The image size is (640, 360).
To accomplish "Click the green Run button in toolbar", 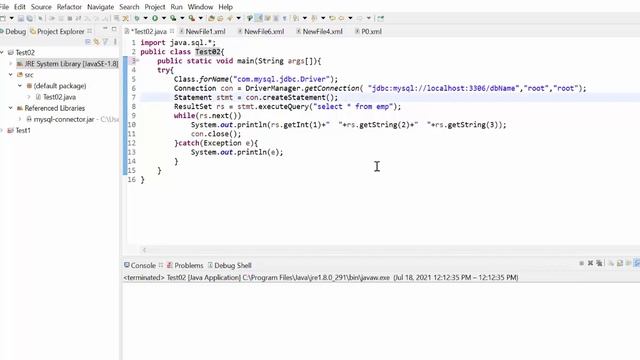I will 155,18.
